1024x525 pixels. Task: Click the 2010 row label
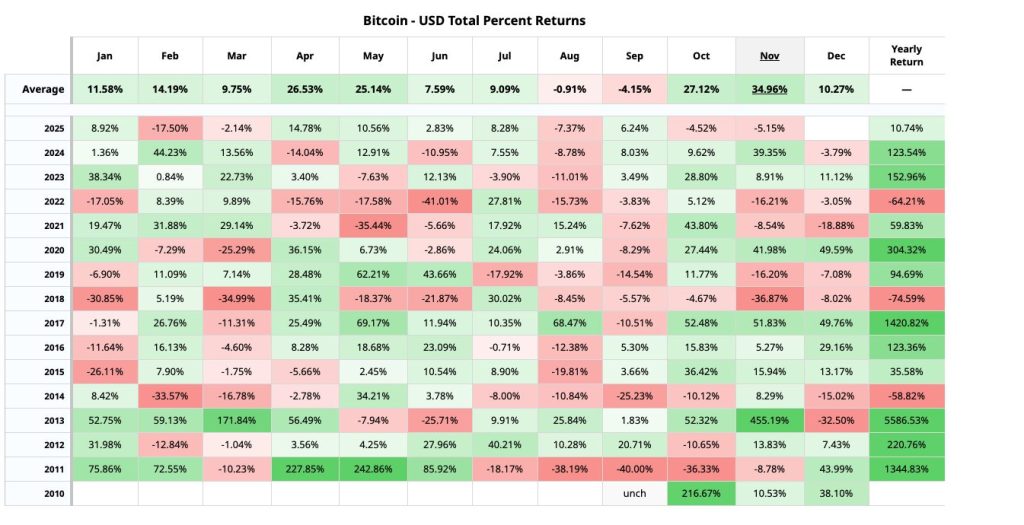(54, 493)
